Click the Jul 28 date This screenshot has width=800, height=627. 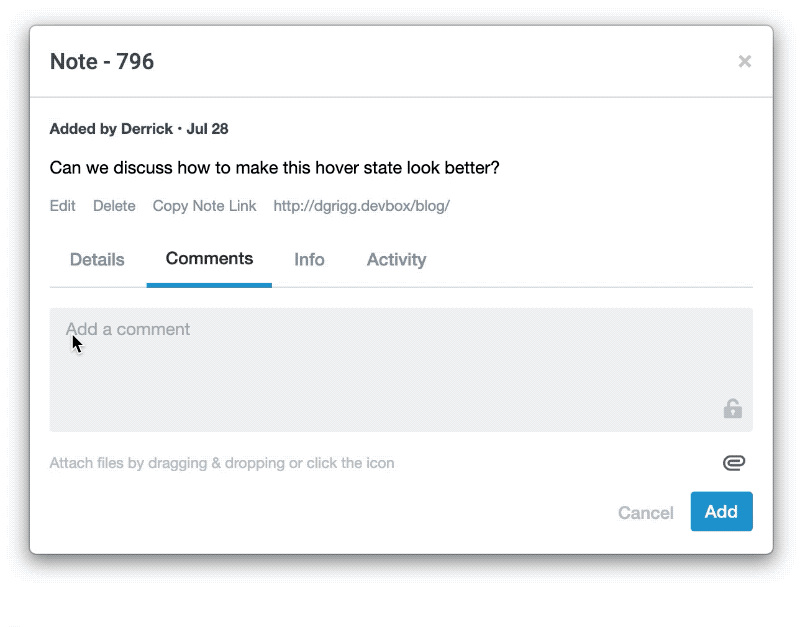[x=207, y=129]
